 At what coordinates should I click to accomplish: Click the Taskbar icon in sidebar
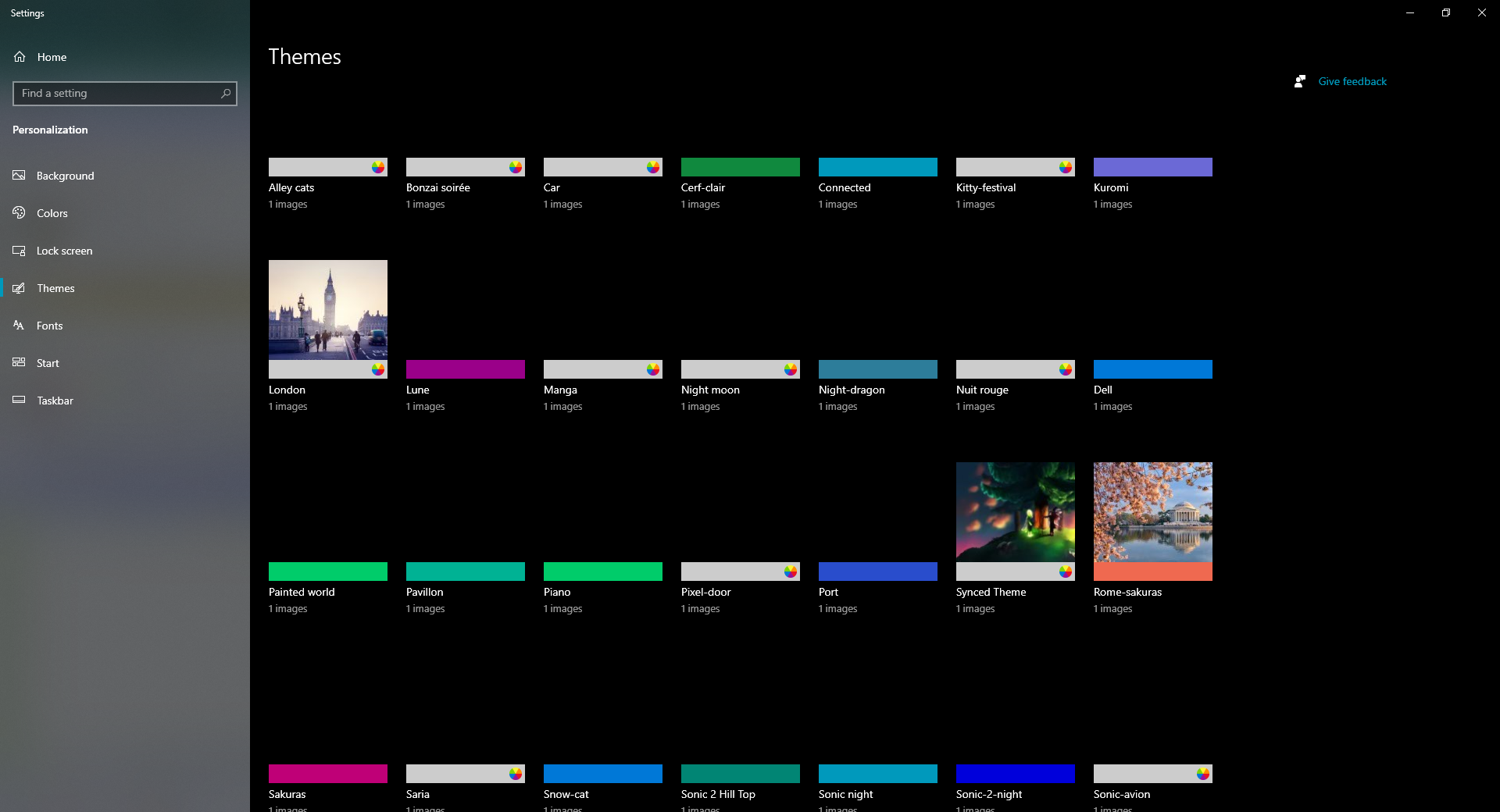click(20, 401)
